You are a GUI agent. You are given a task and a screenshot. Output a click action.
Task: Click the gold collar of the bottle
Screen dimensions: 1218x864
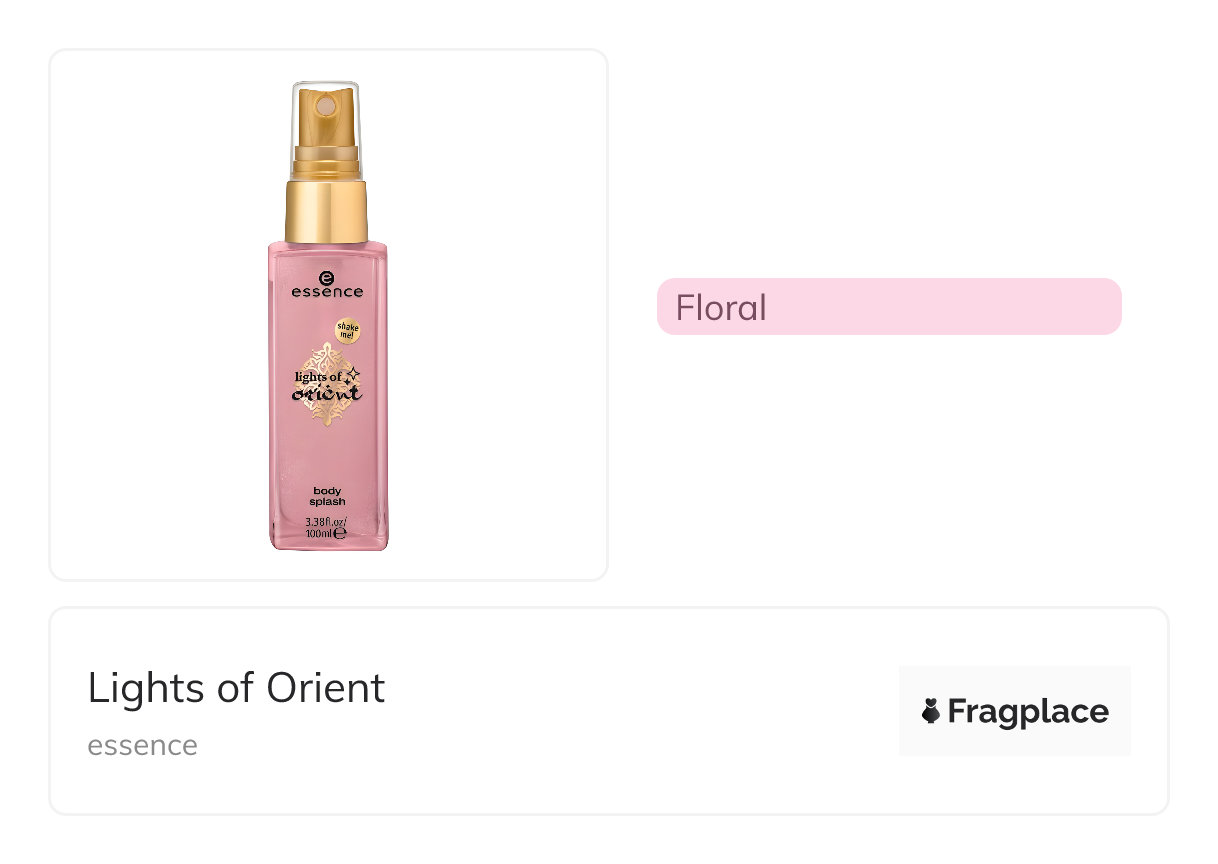coord(327,210)
